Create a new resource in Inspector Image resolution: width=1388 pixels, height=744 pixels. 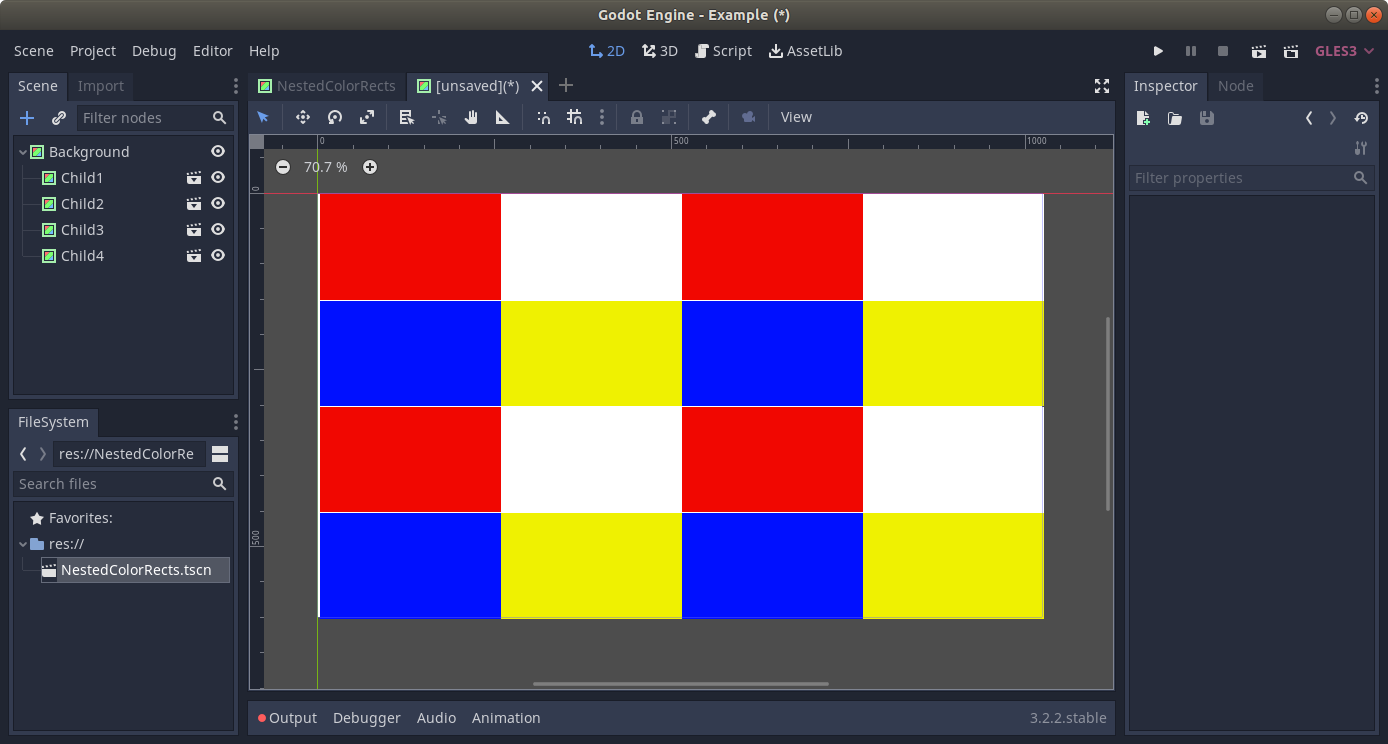[x=1143, y=118]
